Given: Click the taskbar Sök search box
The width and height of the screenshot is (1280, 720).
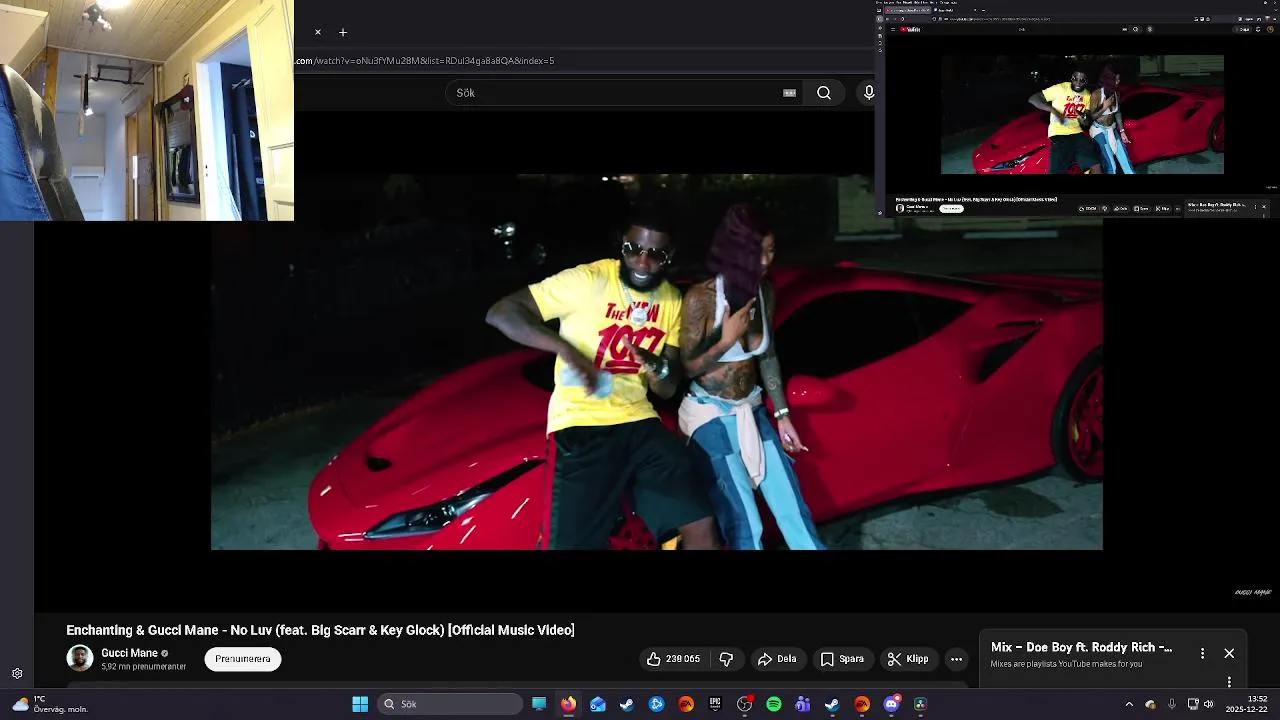Looking at the screenshot, I should [450, 704].
